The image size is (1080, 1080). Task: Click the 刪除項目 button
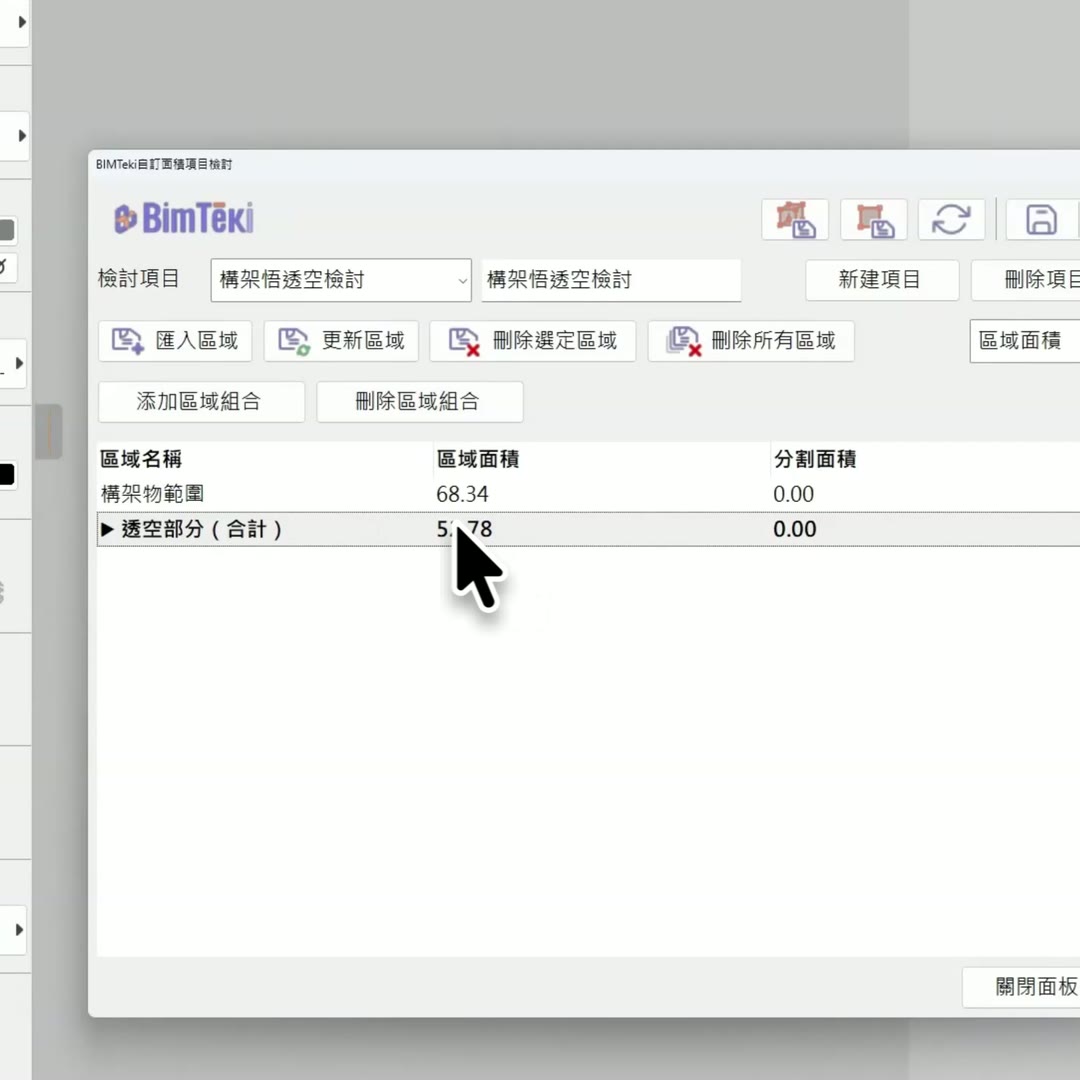(1026, 280)
